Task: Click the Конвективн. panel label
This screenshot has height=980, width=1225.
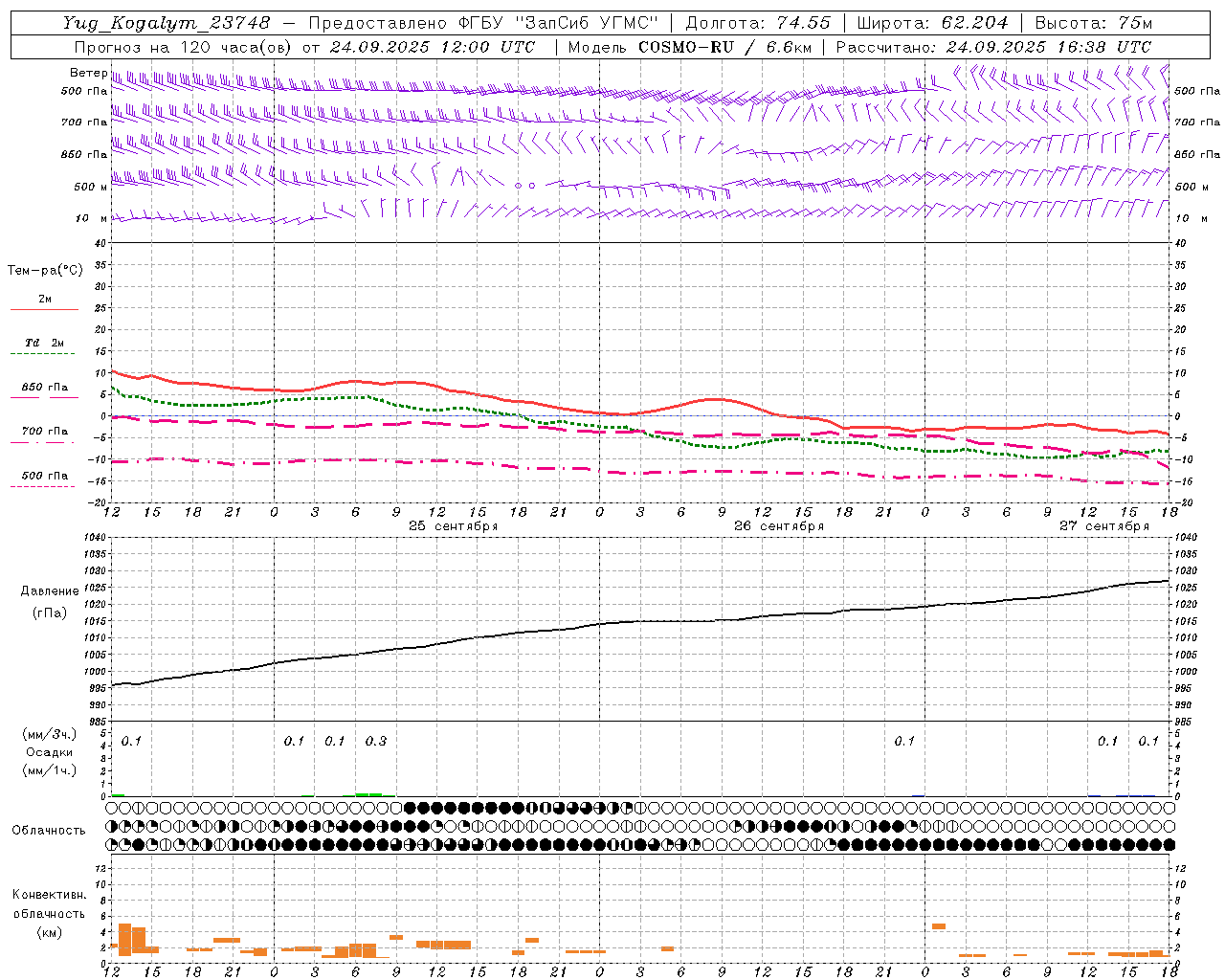Action: tap(49, 895)
